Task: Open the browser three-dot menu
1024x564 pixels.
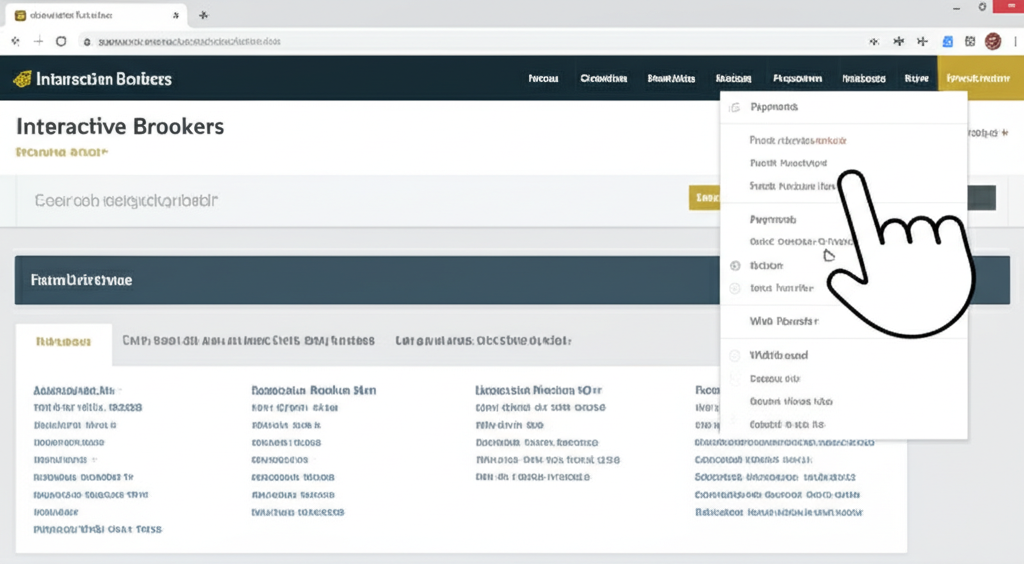Action: [x=1014, y=41]
